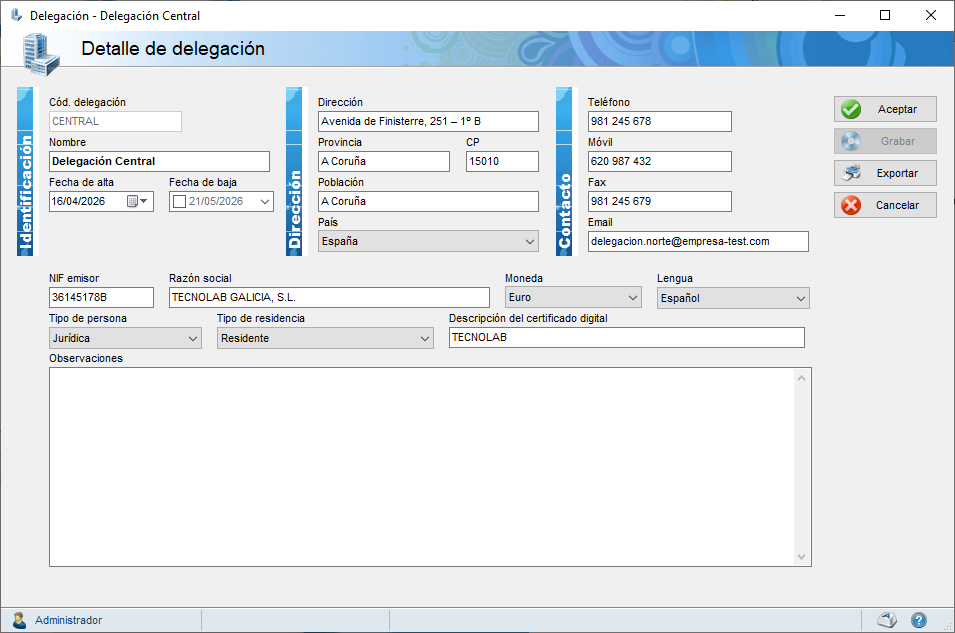The width and height of the screenshot is (955, 633).
Task: Click the Población field A Coruña
Action: click(428, 202)
